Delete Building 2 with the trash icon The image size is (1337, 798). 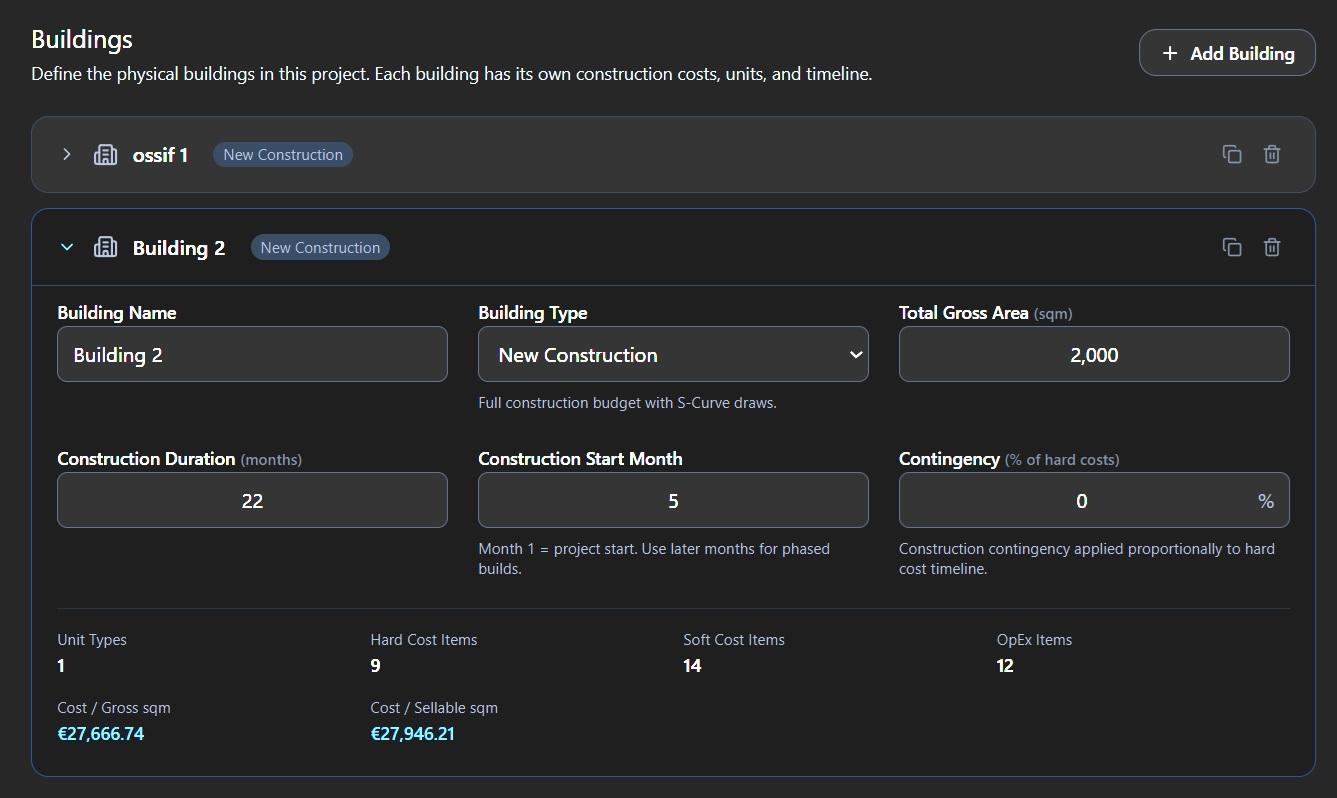tap(1272, 247)
